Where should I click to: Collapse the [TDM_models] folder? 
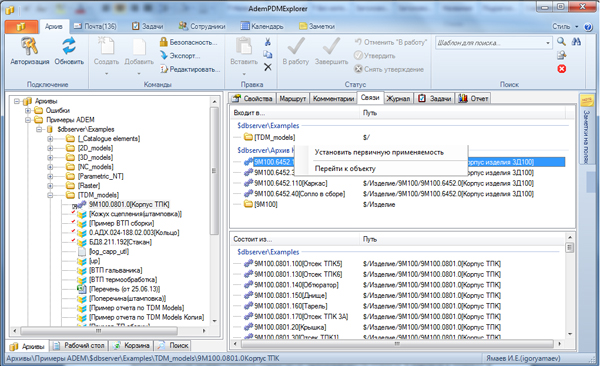pyautogui.click(x=50, y=195)
